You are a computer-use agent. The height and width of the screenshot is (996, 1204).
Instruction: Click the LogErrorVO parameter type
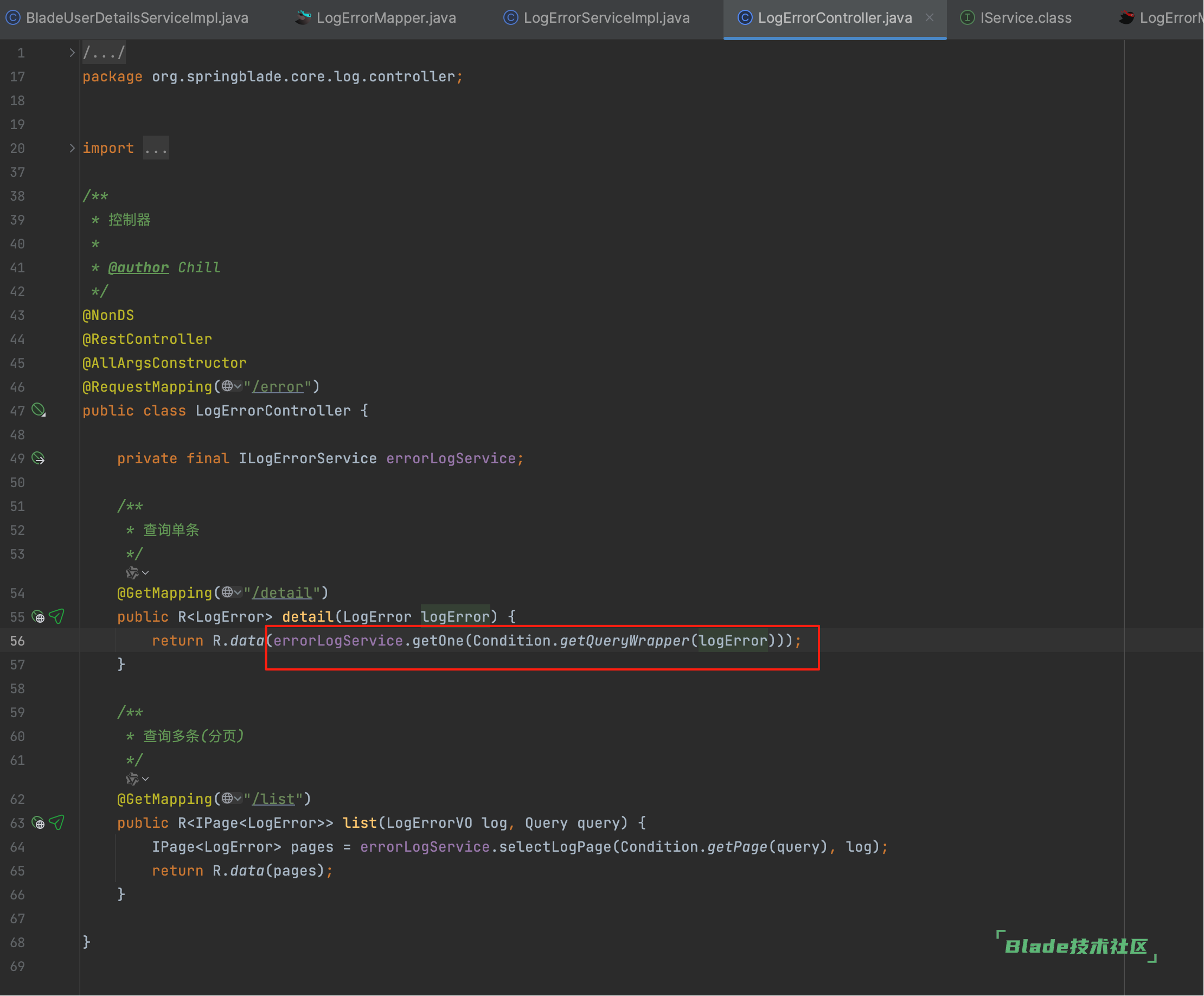pyautogui.click(x=430, y=823)
